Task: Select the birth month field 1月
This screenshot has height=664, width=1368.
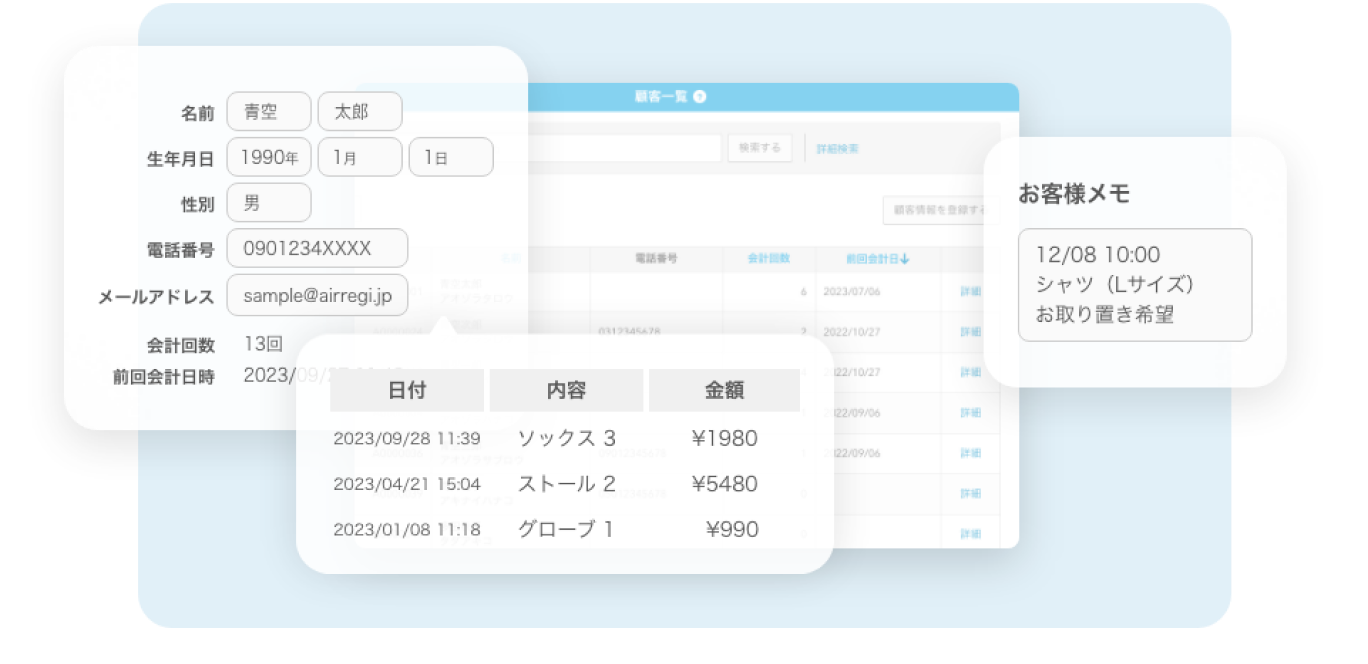Action: (x=360, y=157)
